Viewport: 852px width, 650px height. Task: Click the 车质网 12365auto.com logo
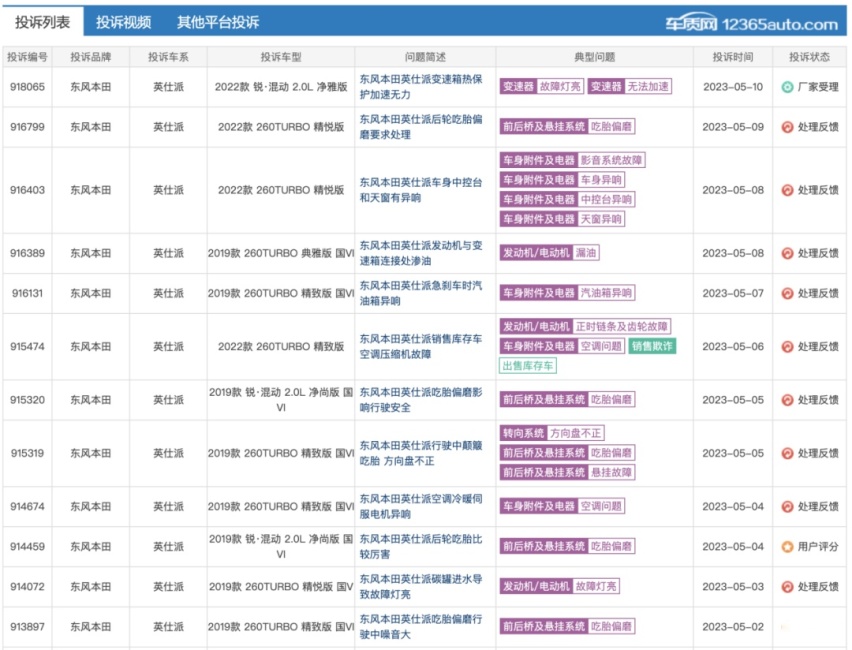752,23
